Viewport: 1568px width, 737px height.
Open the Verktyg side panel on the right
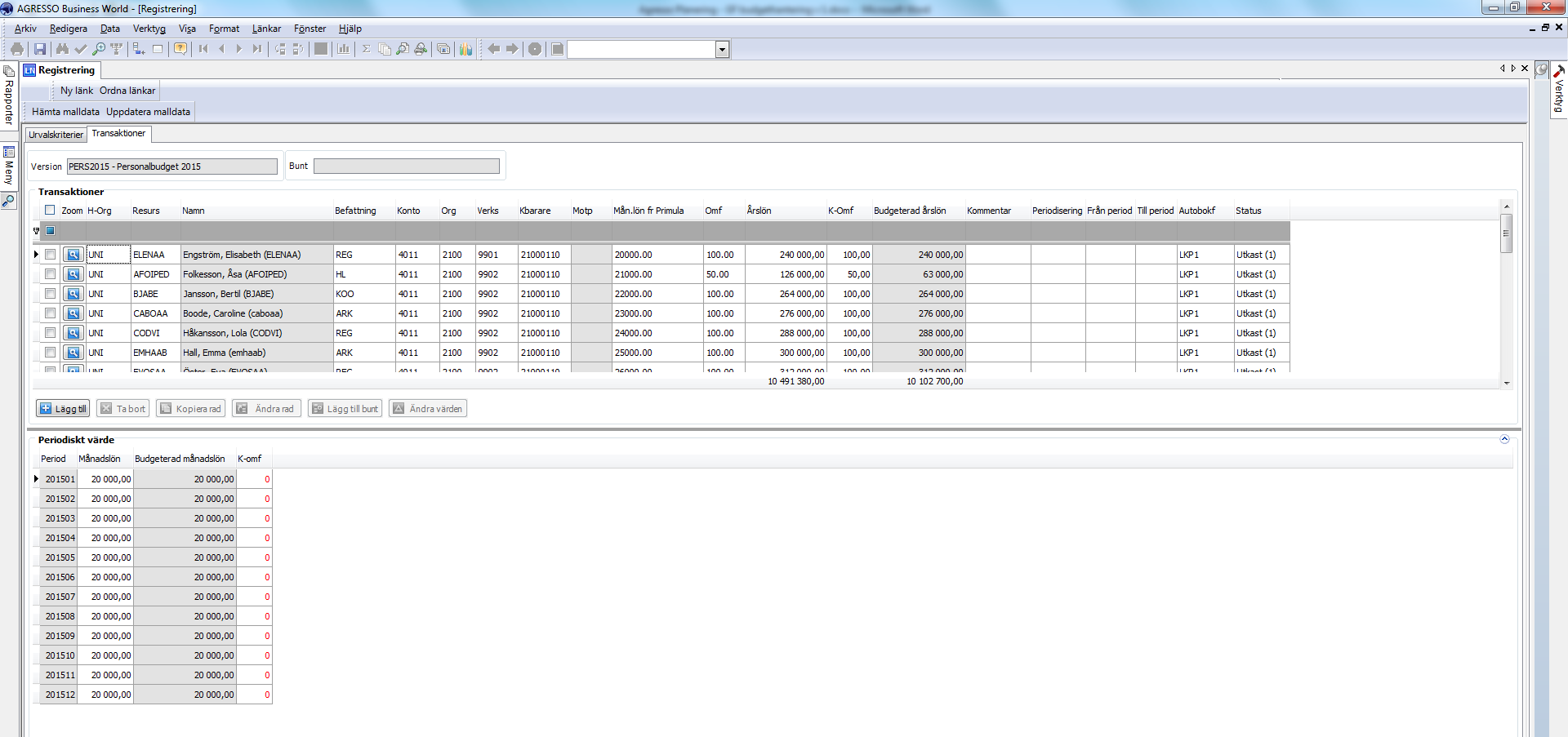coord(1559,91)
